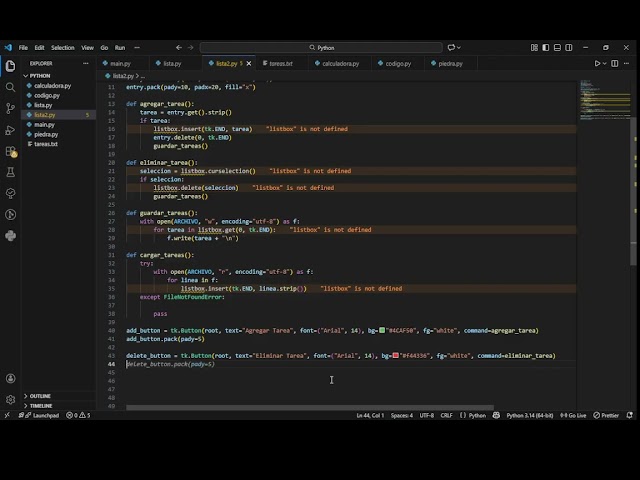Close the lista2.py tab
This screenshot has width=640, height=480.
click(249, 63)
